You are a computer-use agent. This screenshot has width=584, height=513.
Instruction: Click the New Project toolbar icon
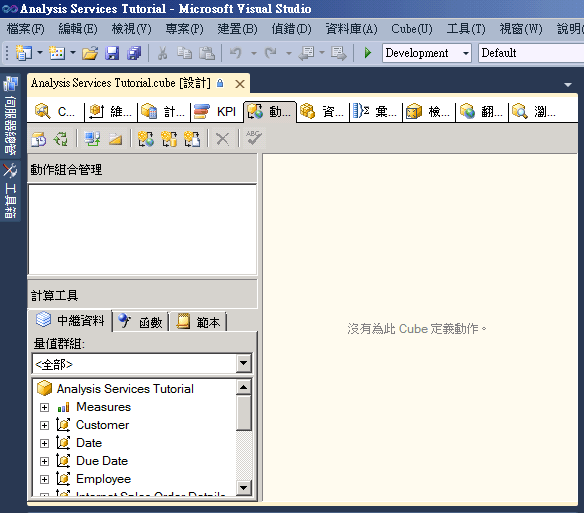(23, 53)
